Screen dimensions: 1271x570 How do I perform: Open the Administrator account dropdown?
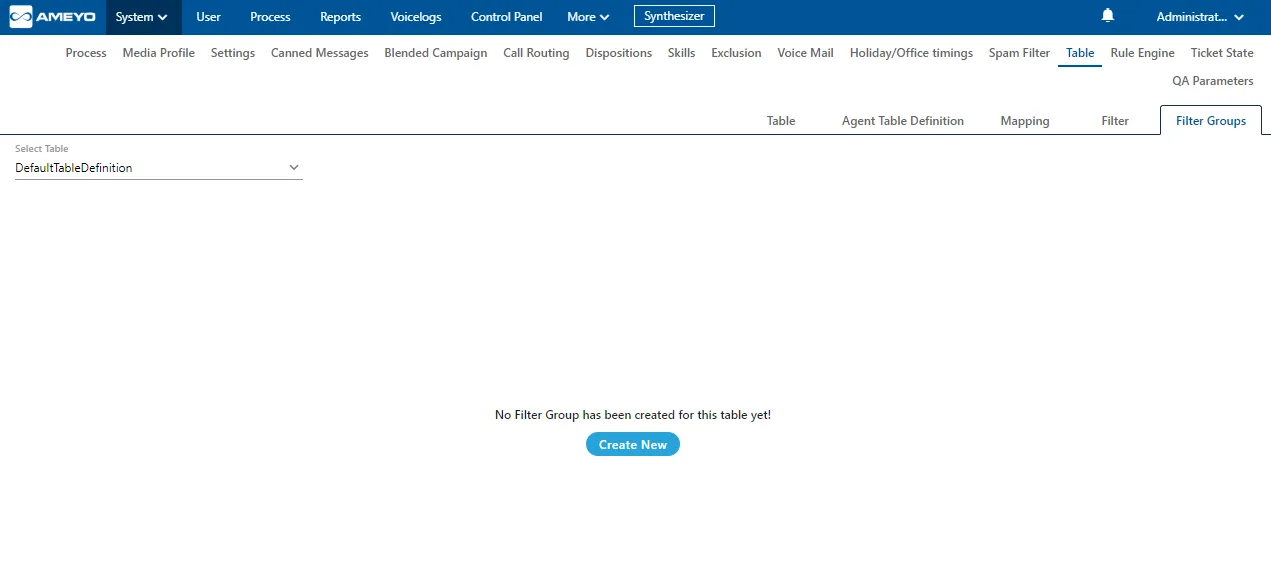coord(1200,17)
